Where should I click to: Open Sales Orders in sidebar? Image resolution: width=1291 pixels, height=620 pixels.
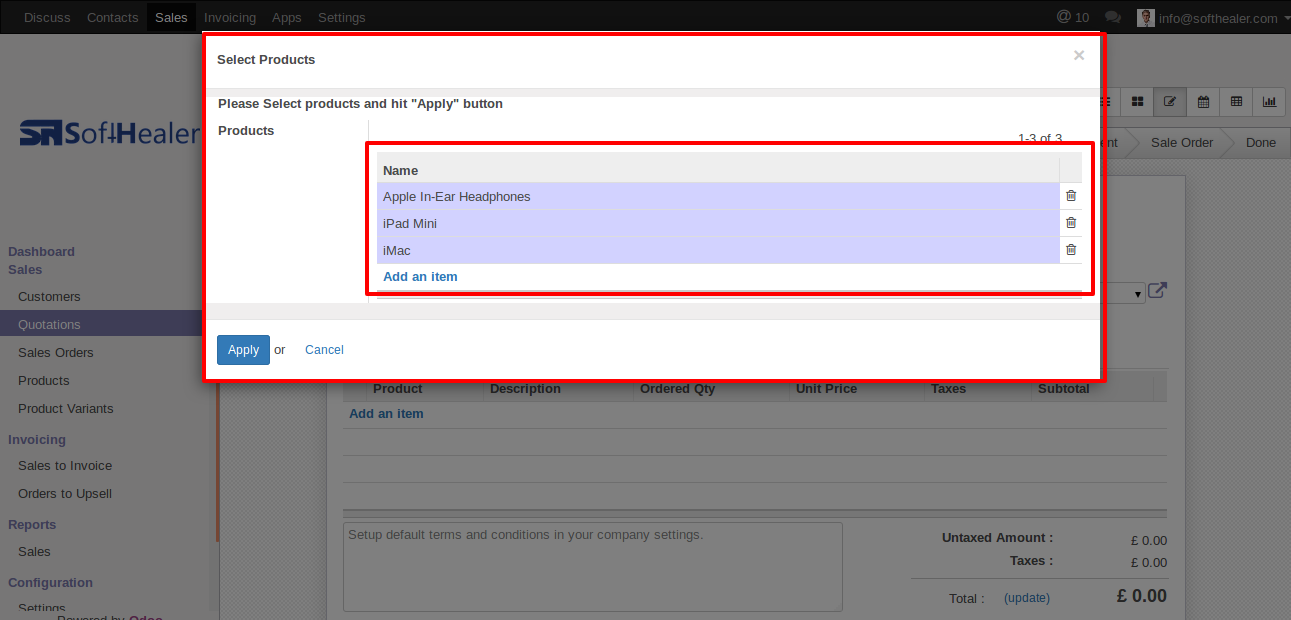click(x=56, y=352)
